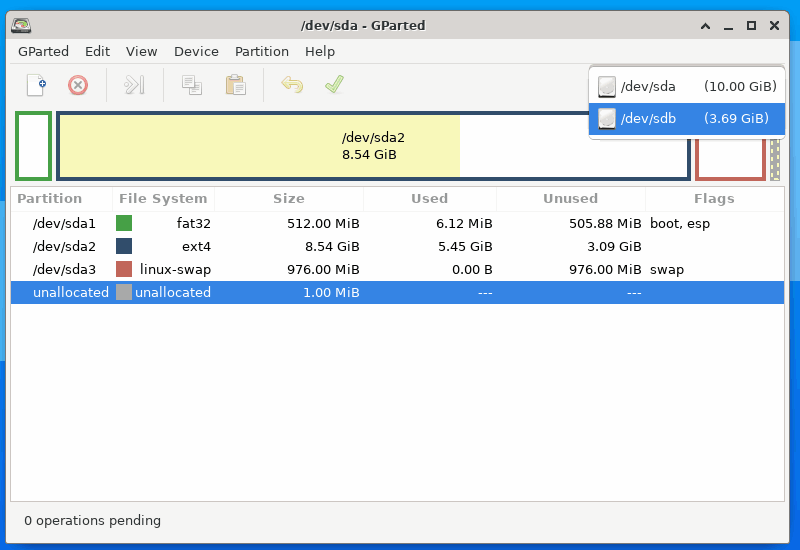800x550 pixels.
Task: Click the Undo last operation icon
Action: tap(292, 85)
